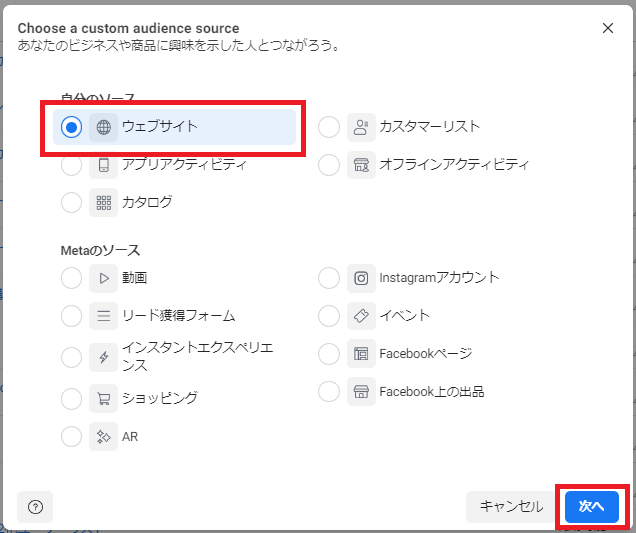Click the catalog grid icon
The height and width of the screenshot is (533, 636).
(103, 202)
